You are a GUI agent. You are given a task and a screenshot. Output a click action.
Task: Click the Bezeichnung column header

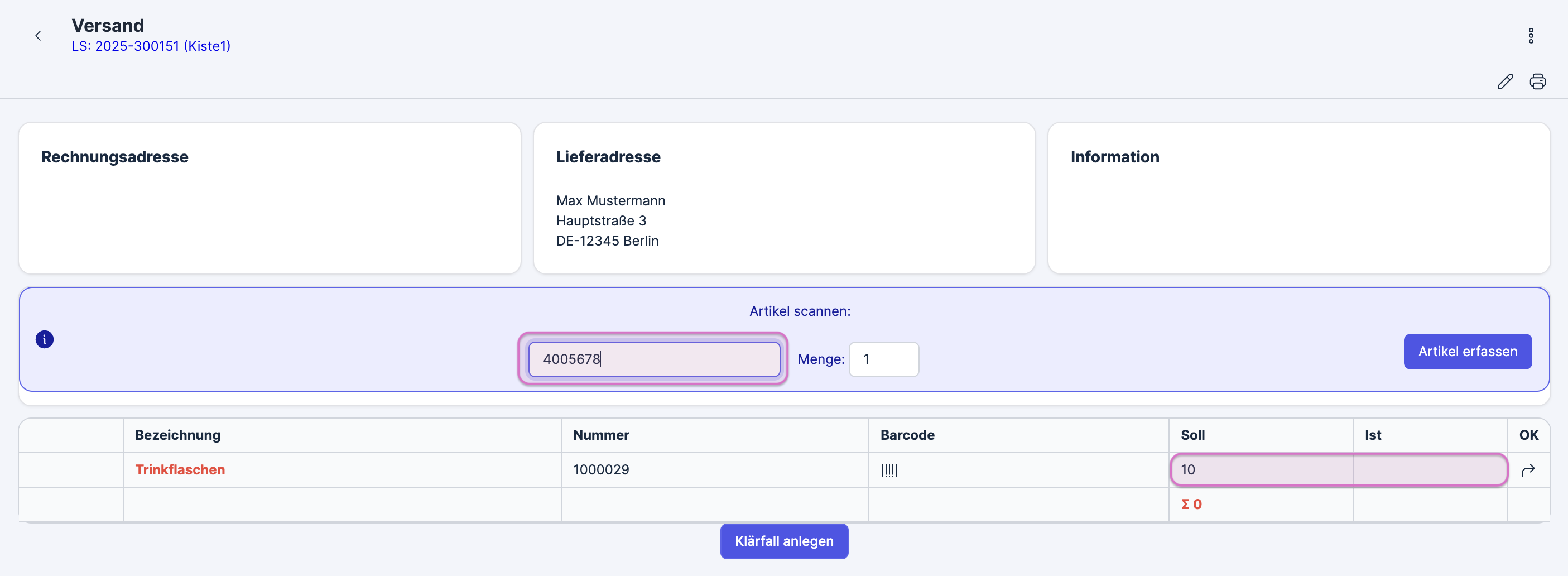coord(178,435)
